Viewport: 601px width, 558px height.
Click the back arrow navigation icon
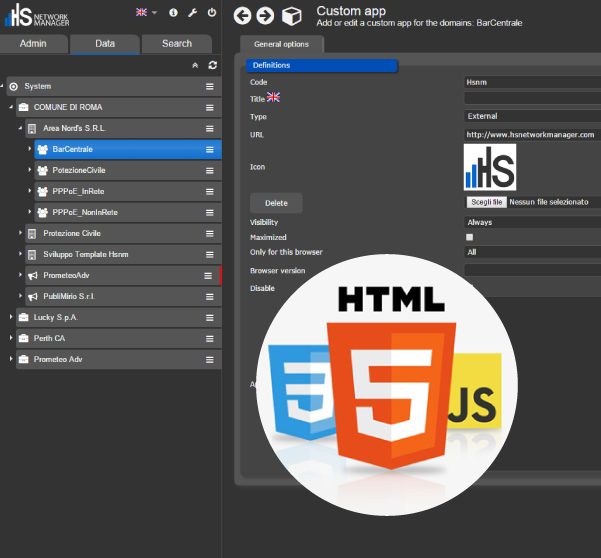(x=241, y=15)
